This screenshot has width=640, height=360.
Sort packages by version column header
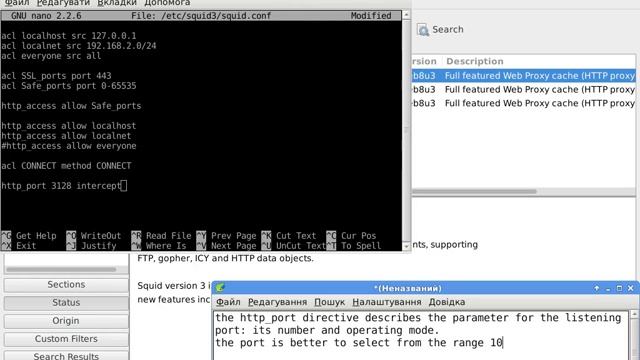coord(424,61)
